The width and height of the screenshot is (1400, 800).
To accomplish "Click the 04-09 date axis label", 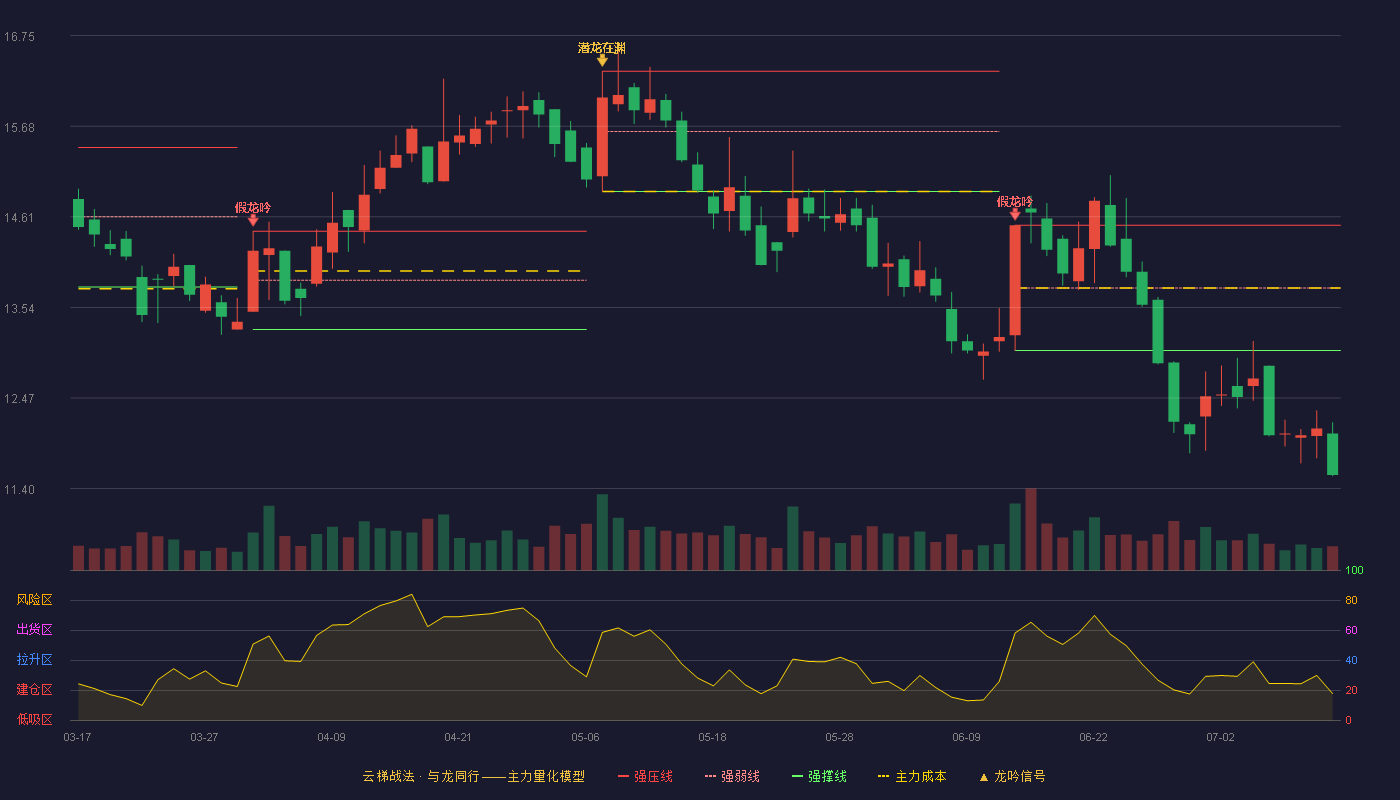I will click(331, 737).
